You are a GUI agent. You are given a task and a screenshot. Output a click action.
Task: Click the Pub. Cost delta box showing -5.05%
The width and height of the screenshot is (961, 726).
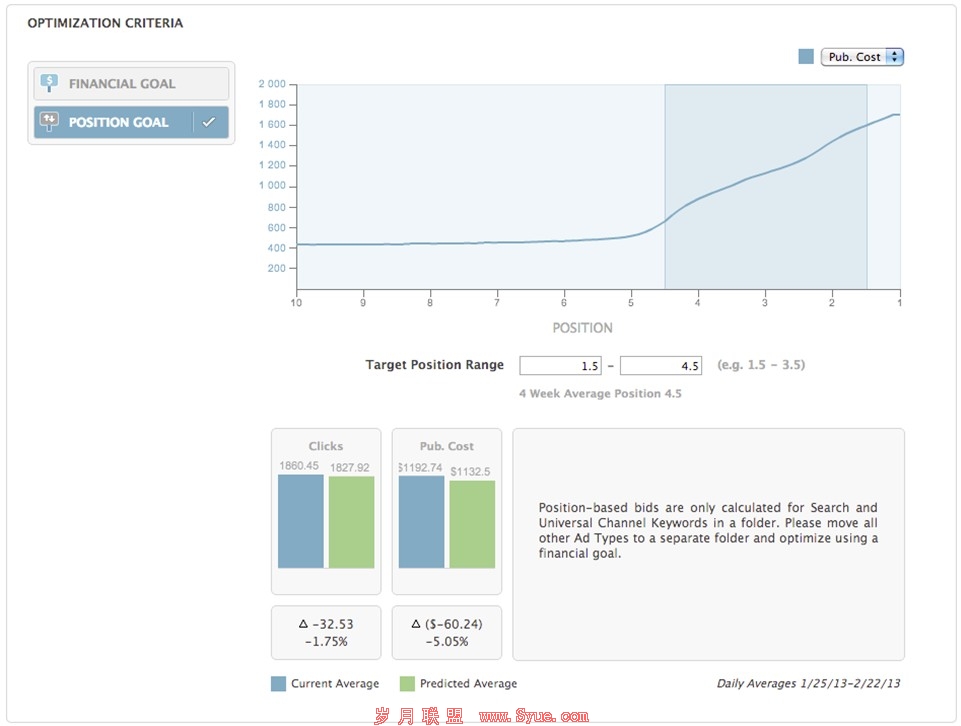tap(446, 632)
